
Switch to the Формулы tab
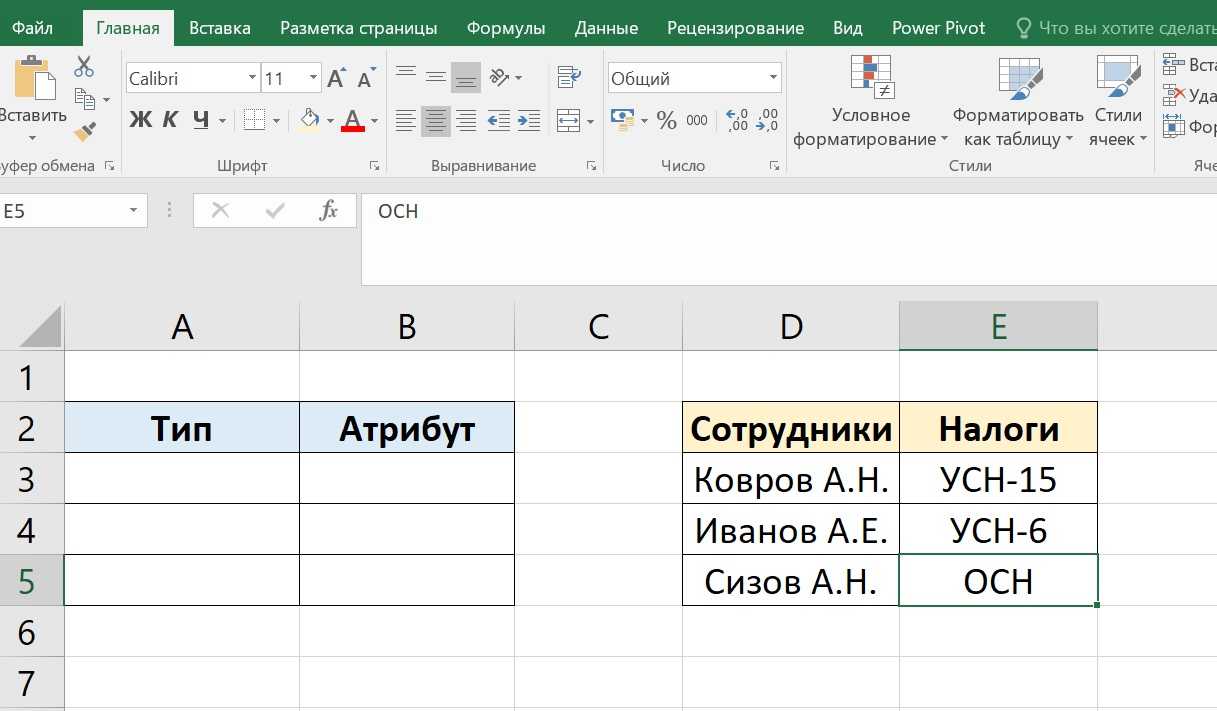tap(506, 28)
